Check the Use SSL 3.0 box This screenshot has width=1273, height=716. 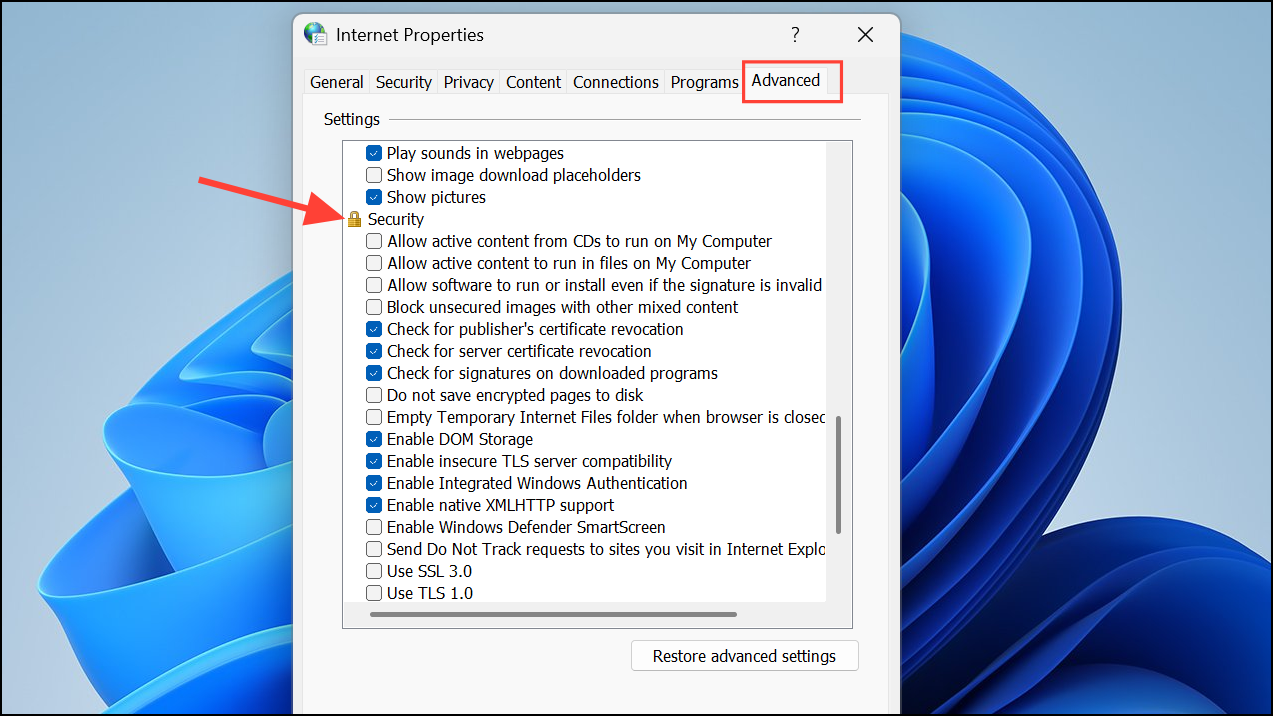[374, 571]
